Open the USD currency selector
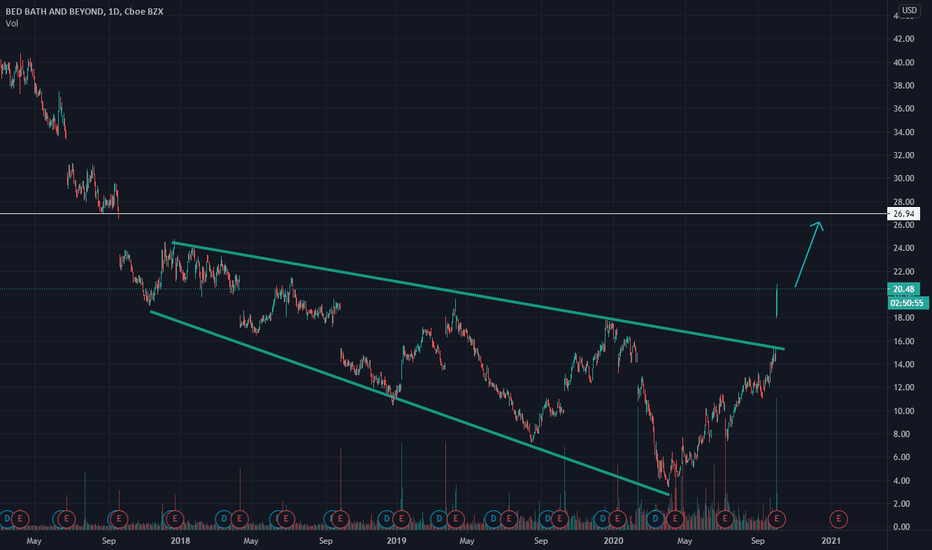This screenshot has width=932, height=550. [x=909, y=10]
